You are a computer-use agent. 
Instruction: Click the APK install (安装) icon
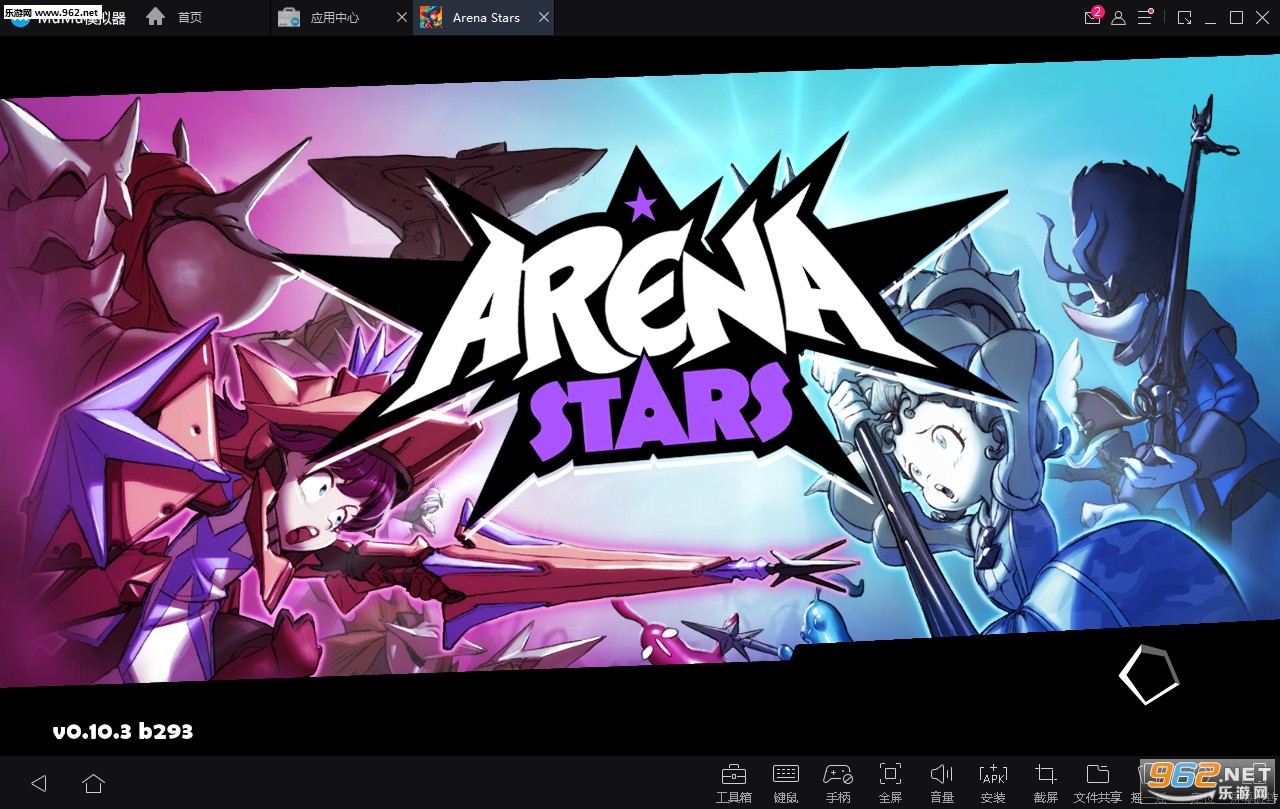coord(993,781)
